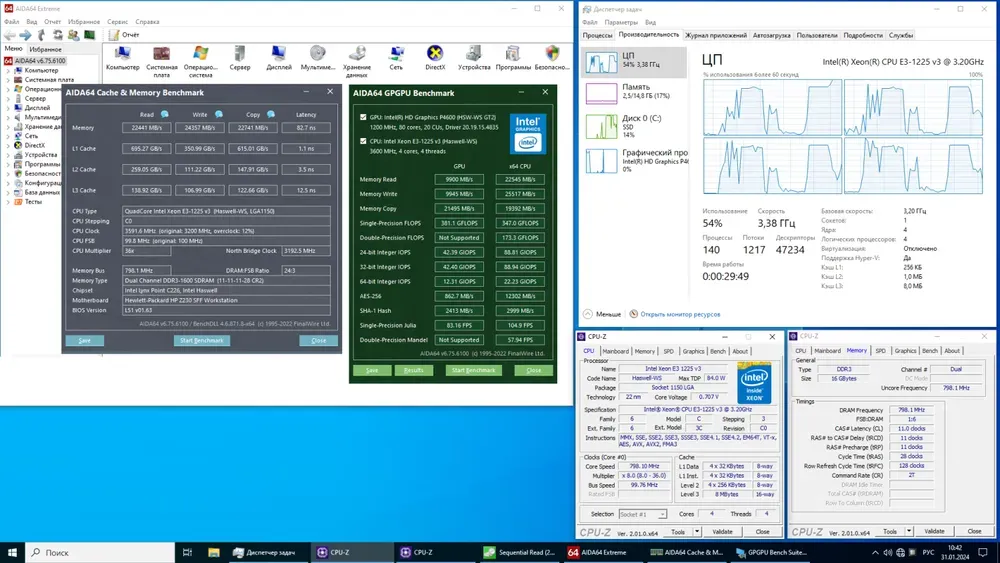Open the Socket #1 selection dropdown

(x=643, y=514)
